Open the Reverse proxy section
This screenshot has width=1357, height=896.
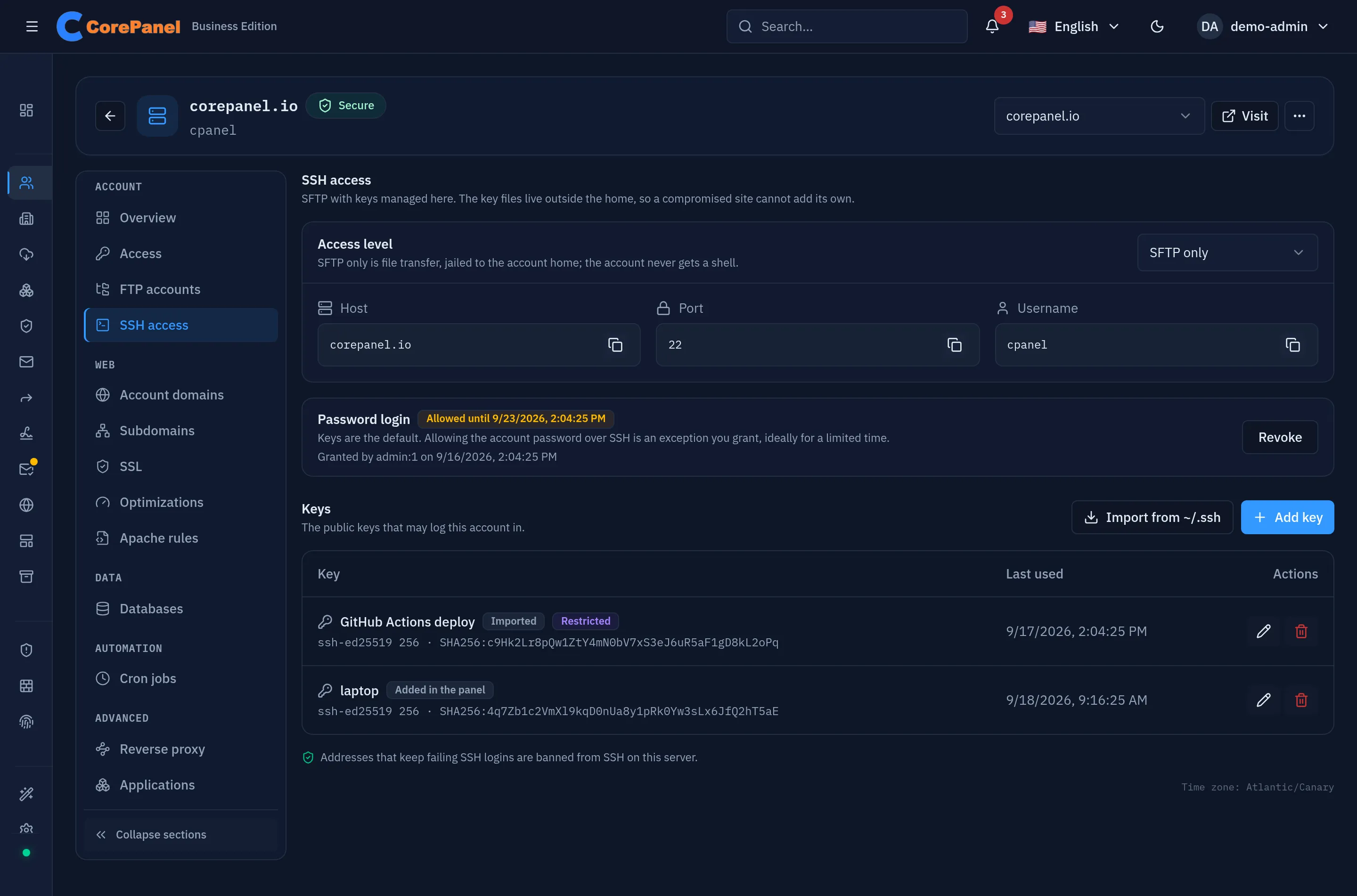coord(180,749)
